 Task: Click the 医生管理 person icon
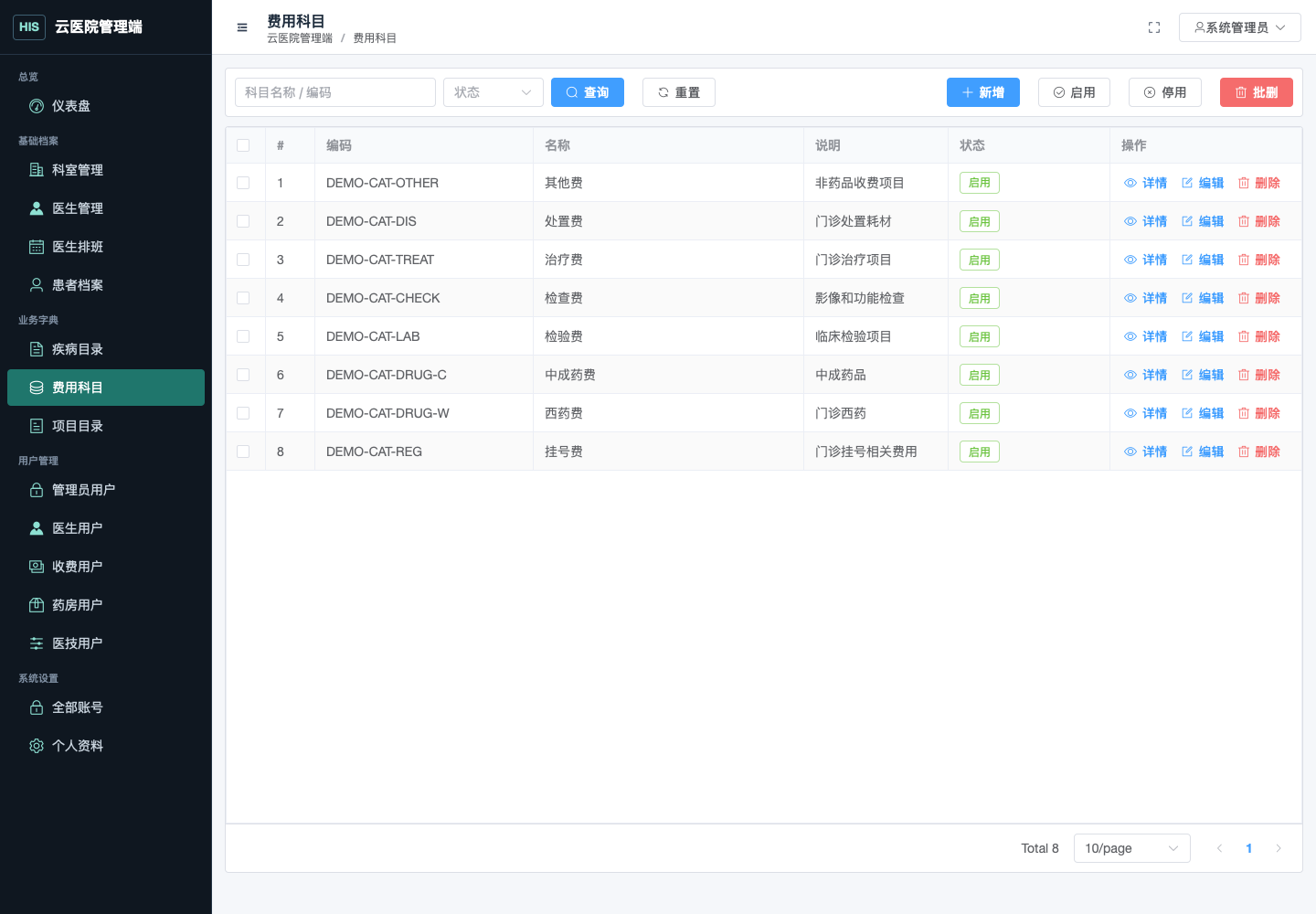(x=37, y=208)
